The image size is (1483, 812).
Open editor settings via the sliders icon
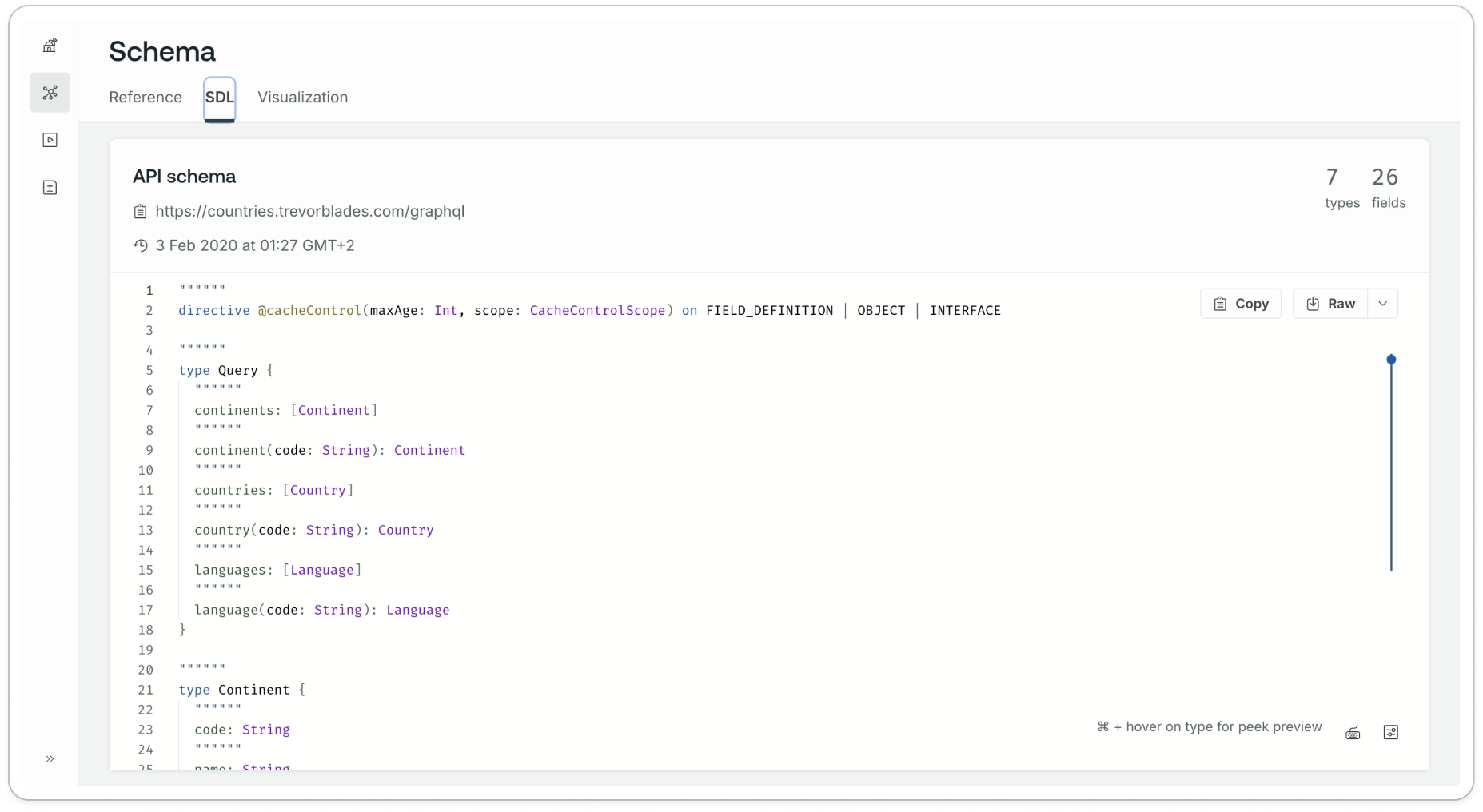coord(1390,733)
